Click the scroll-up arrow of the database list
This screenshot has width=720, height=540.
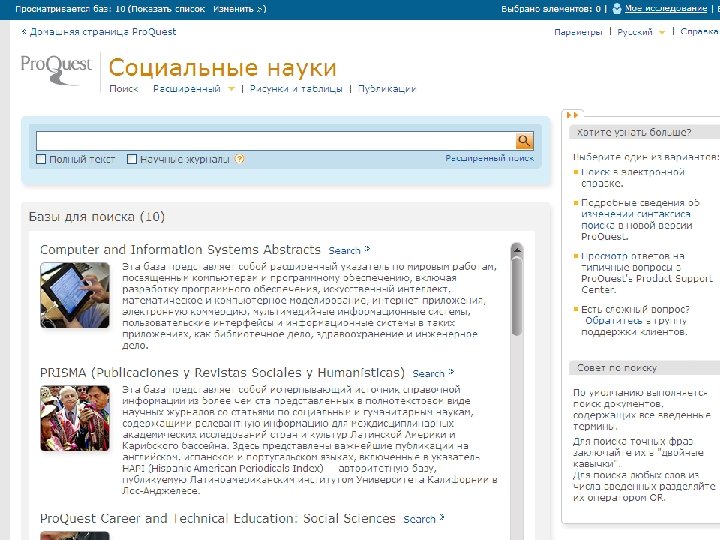(517, 250)
